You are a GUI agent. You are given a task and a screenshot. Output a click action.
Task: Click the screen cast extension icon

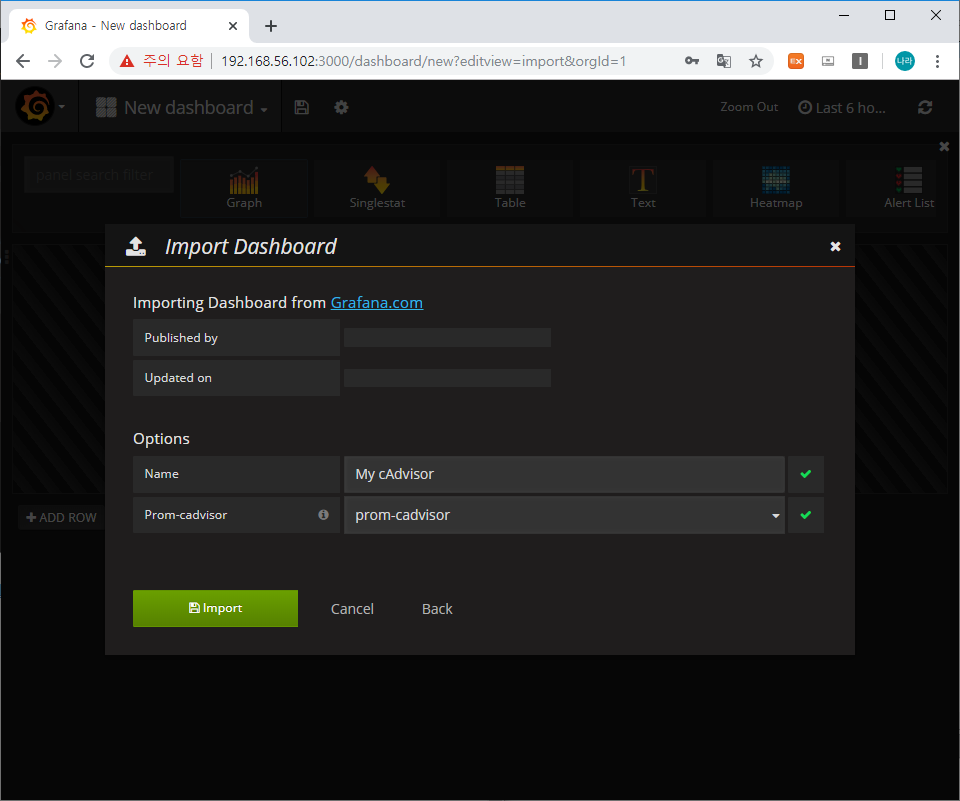tap(828, 61)
